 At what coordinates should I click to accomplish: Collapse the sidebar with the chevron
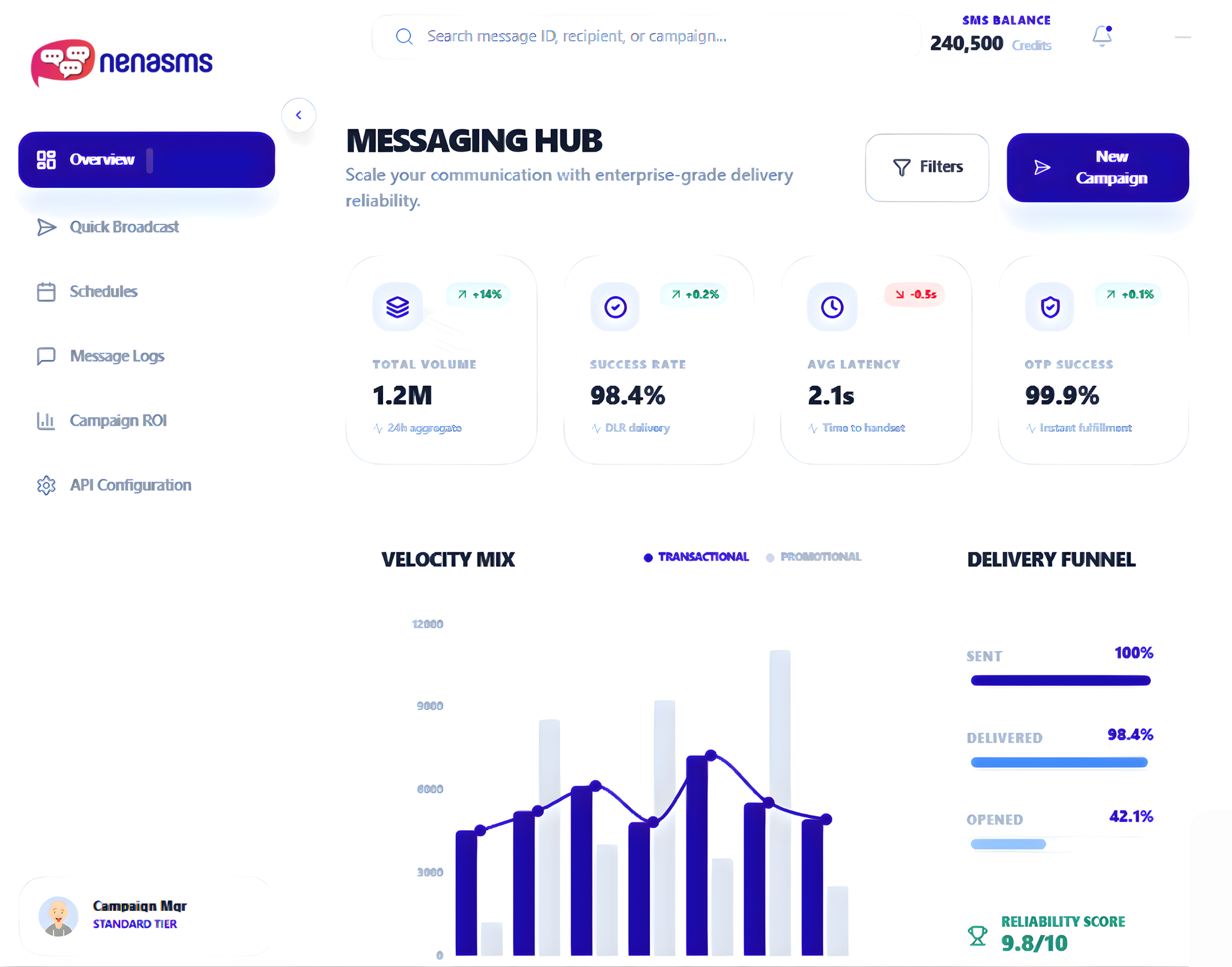coord(299,115)
